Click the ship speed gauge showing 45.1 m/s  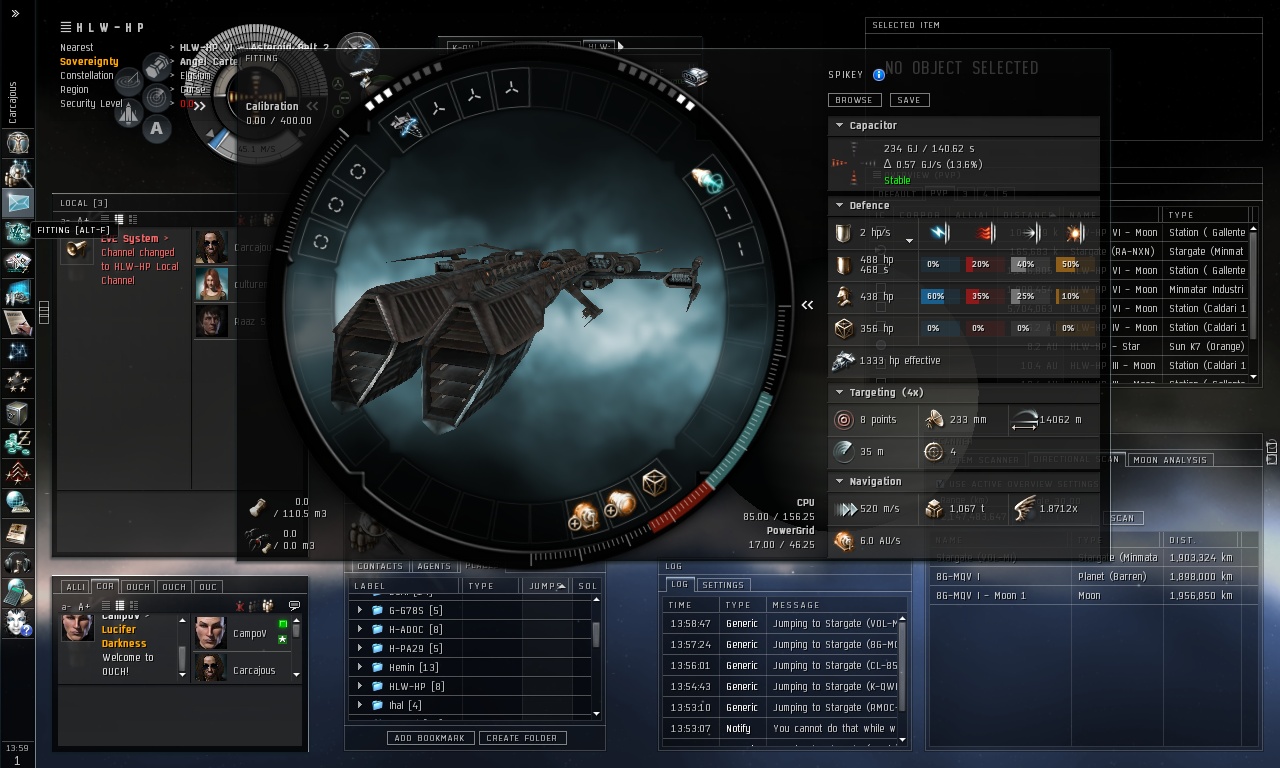point(260,149)
